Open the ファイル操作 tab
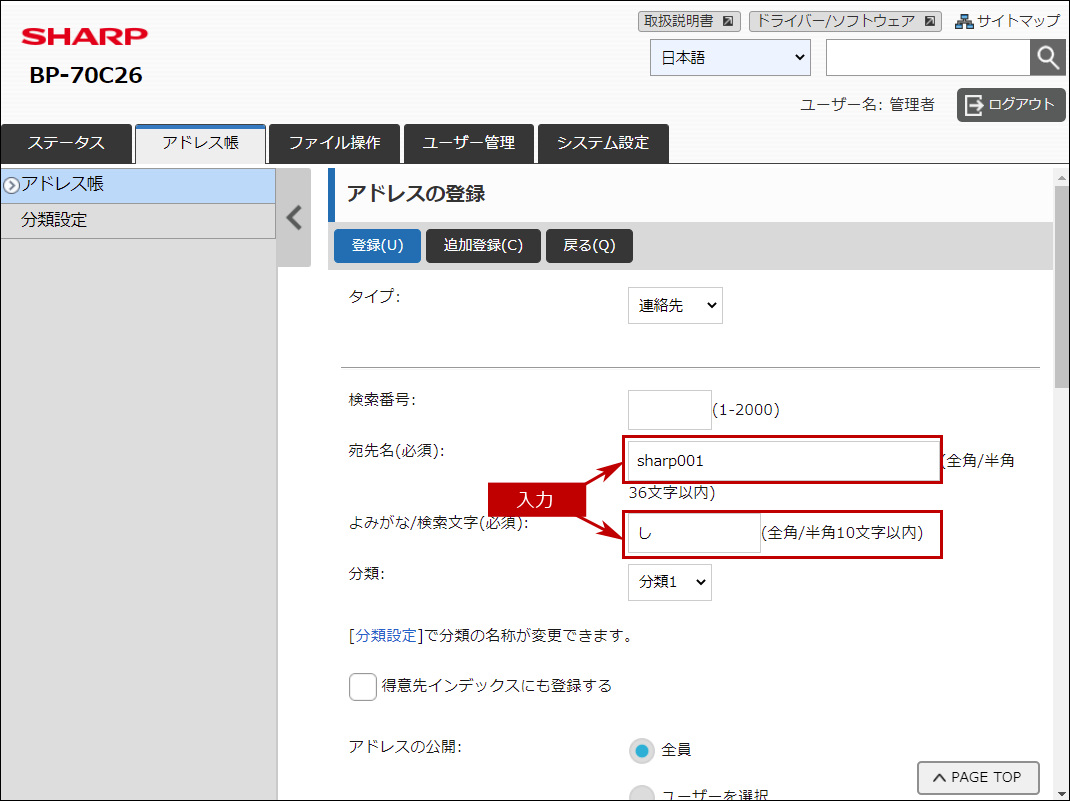 pyautogui.click(x=334, y=143)
